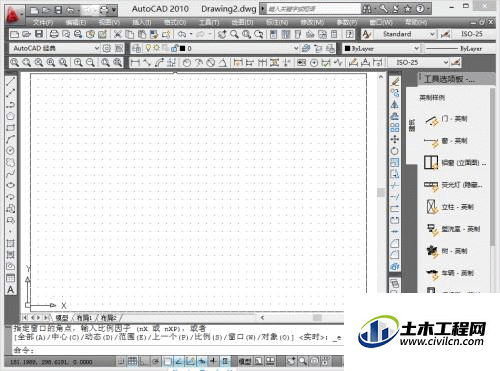Select the Erase tool in modify toolbar
The width and height of the screenshot is (500, 371).
click(395, 81)
